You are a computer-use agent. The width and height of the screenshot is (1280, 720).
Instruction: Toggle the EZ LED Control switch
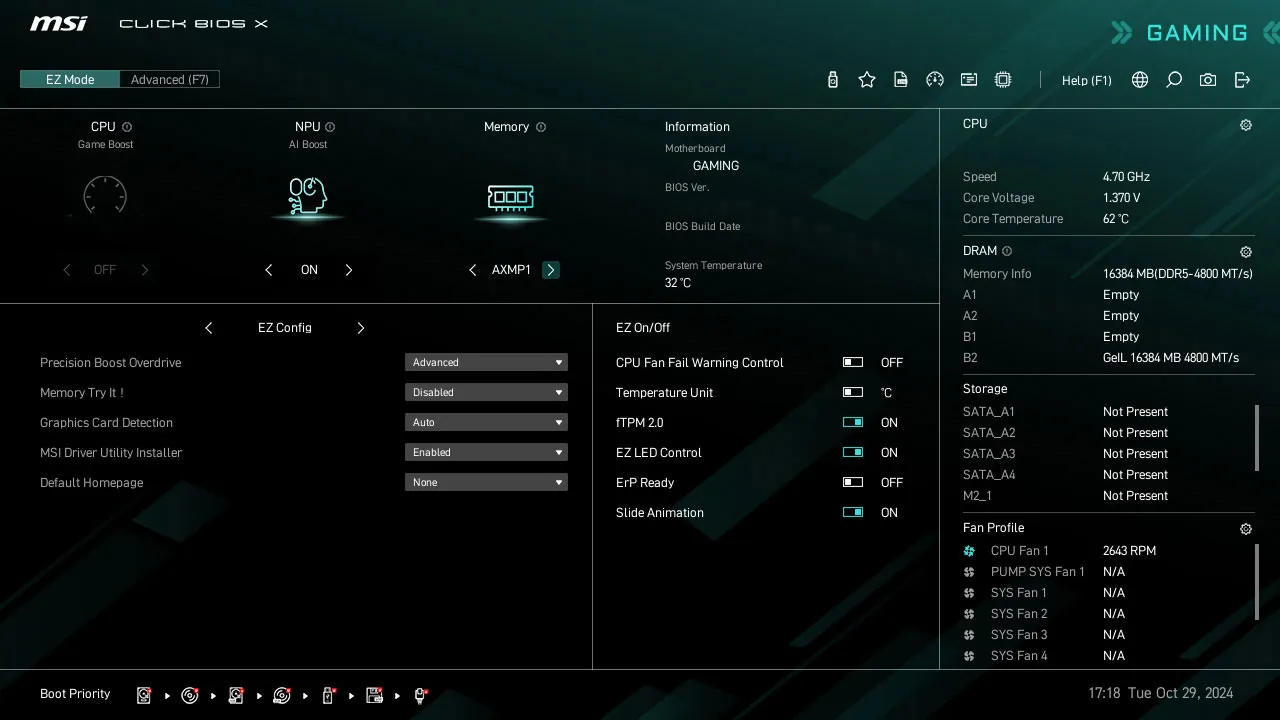click(853, 453)
